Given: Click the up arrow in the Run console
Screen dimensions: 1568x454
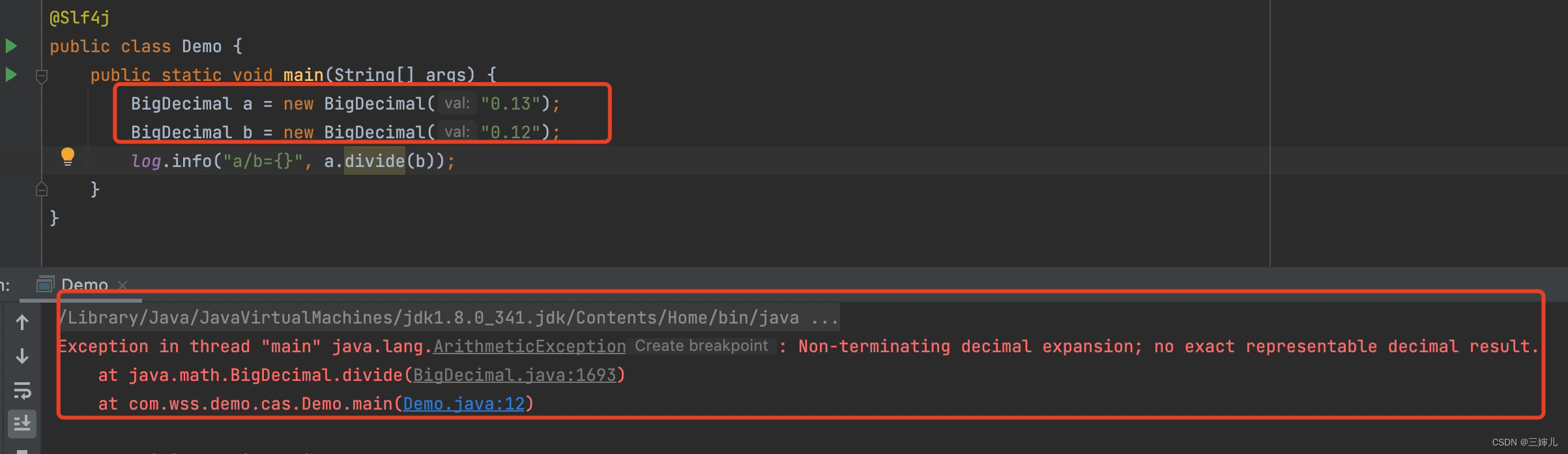Looking at the screenshot, I should 22,322.
